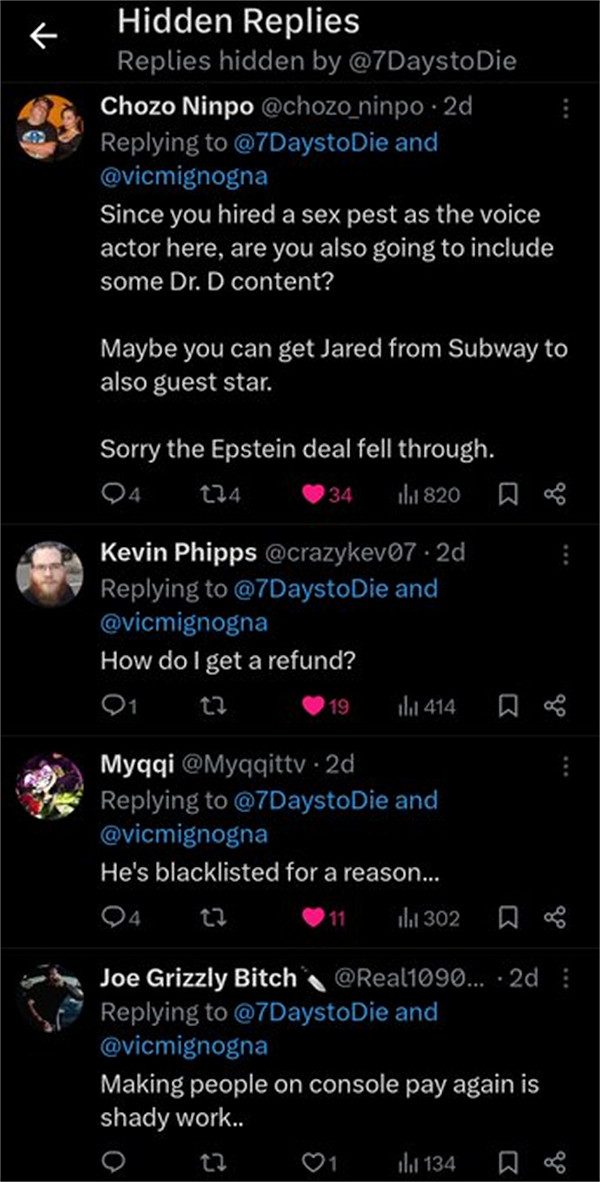Open Chozo Ninpo's profile picture

(50, 127)
